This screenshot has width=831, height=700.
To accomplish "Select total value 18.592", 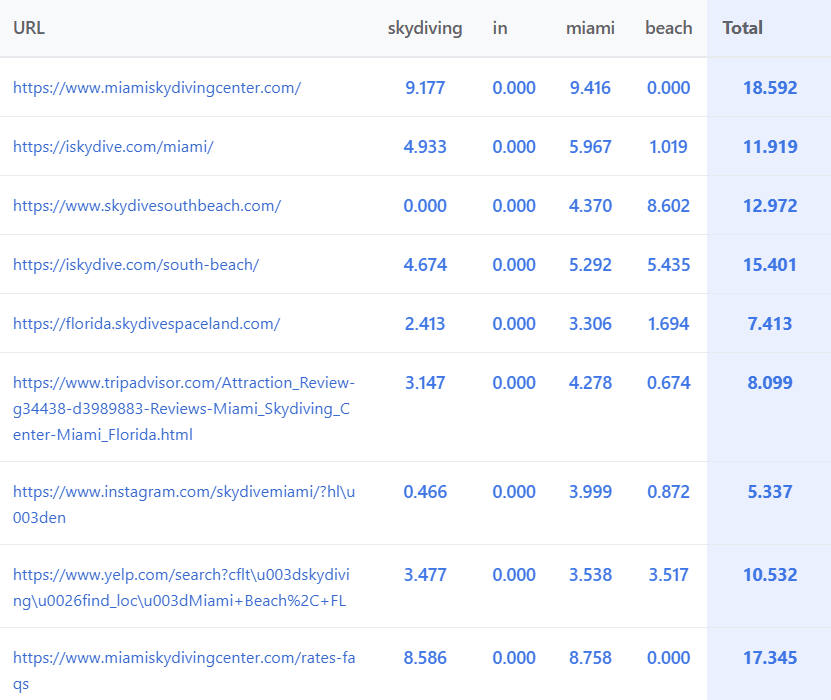I will 770,87.
